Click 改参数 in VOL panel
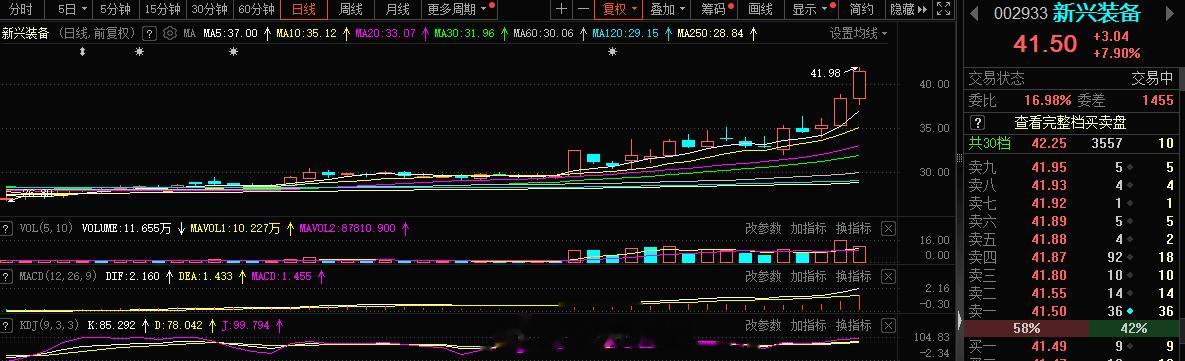1185x361 pixels. click(763, 228)
